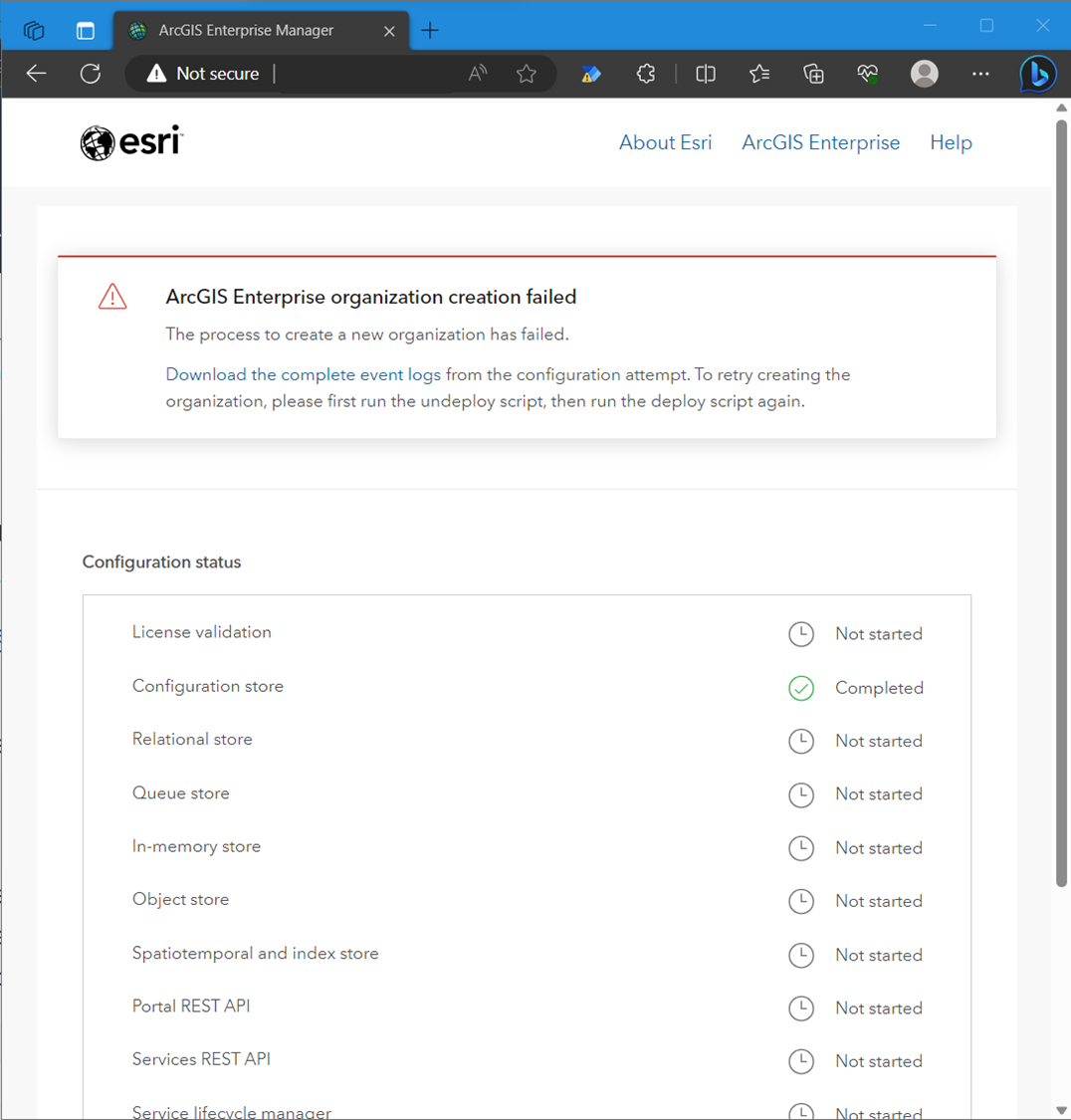Open the user profile avatar
The width and height of the screenshot is (1071, 1120).
[924, 74]
